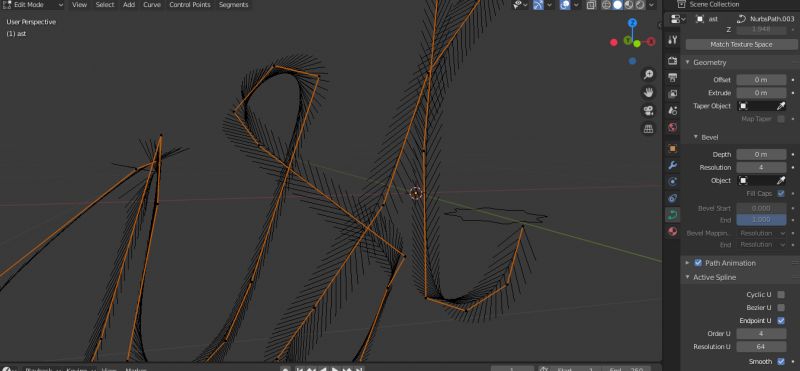The width and height of the screenshot is (800, 371).
Task: Open the World properties tab
Action: [672, 127]
